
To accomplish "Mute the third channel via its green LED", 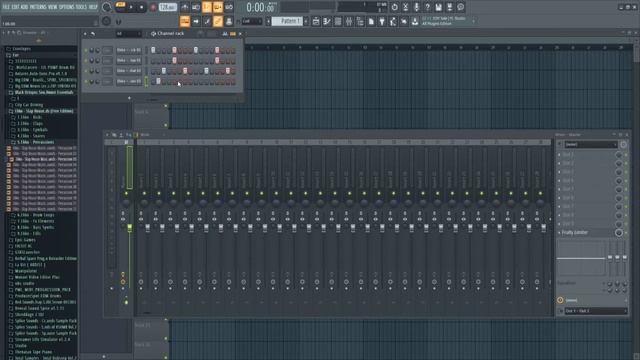I will 86,71.
